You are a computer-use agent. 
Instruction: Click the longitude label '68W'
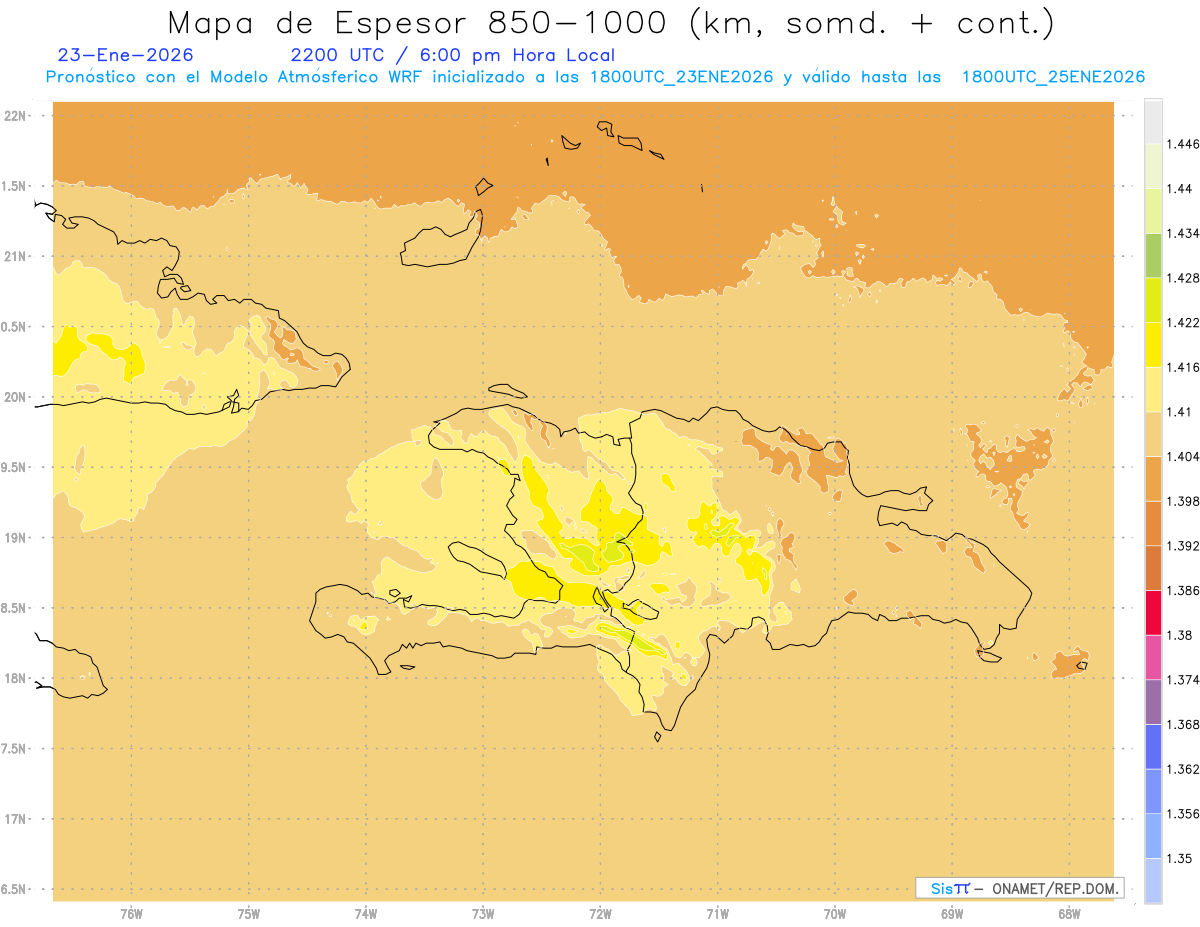1069,913
